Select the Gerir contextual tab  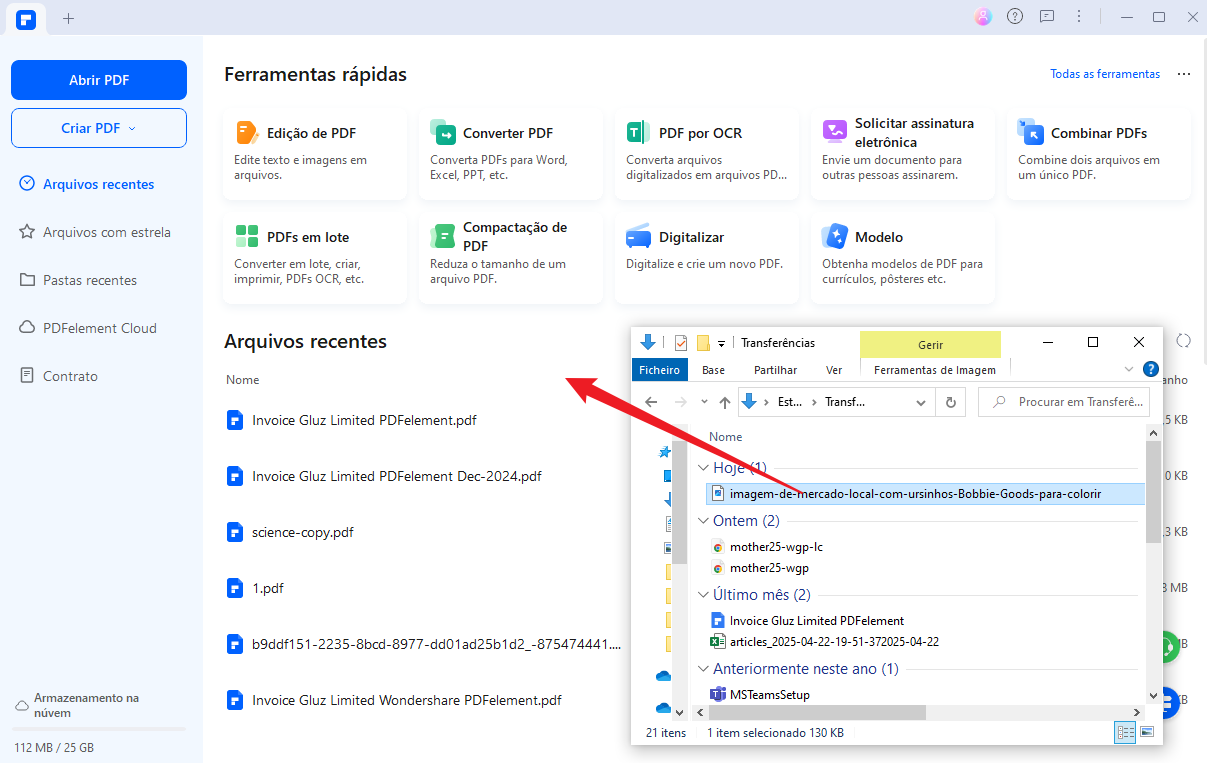click(930, 344)
